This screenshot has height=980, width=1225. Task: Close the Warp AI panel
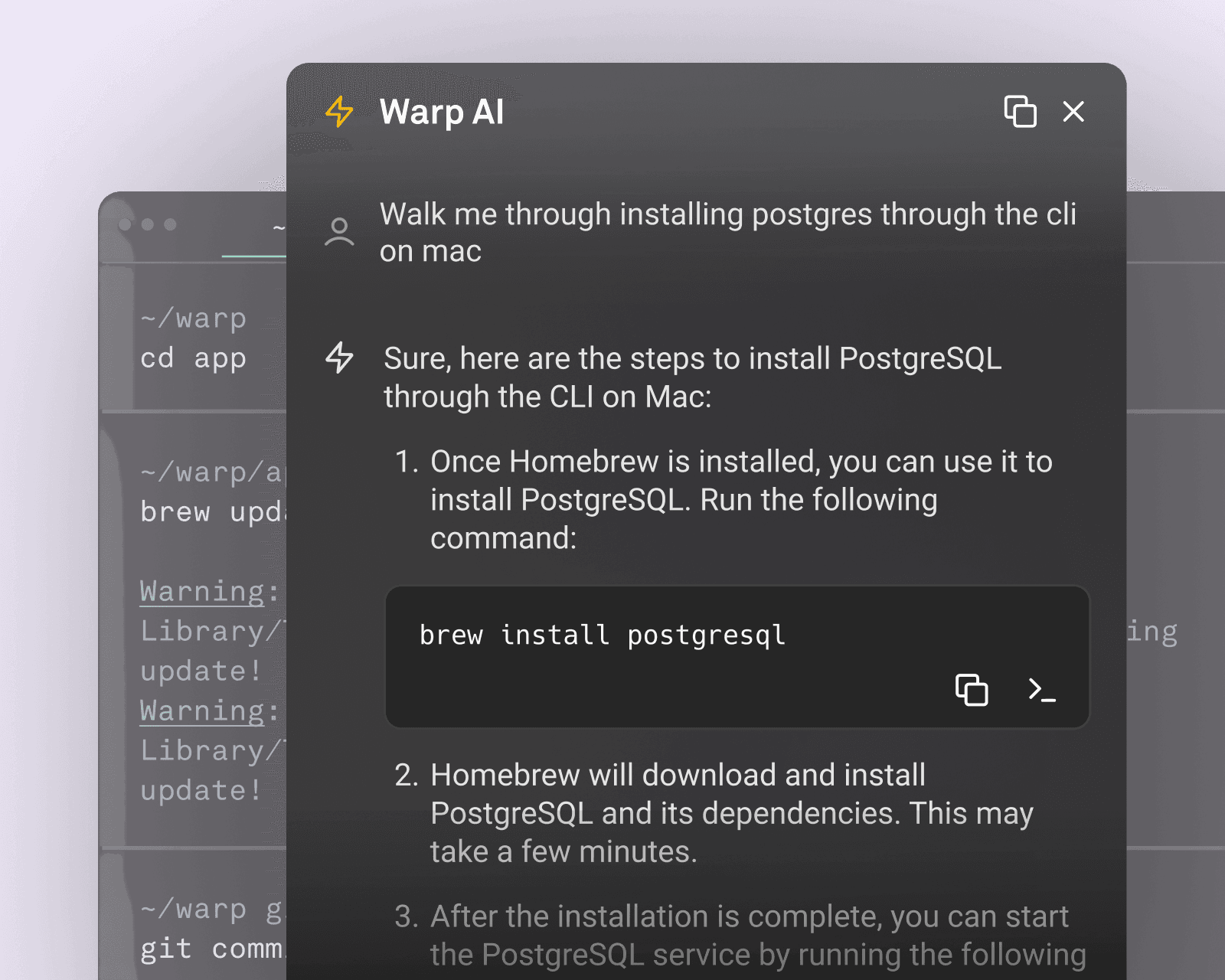coord(1073,112)
